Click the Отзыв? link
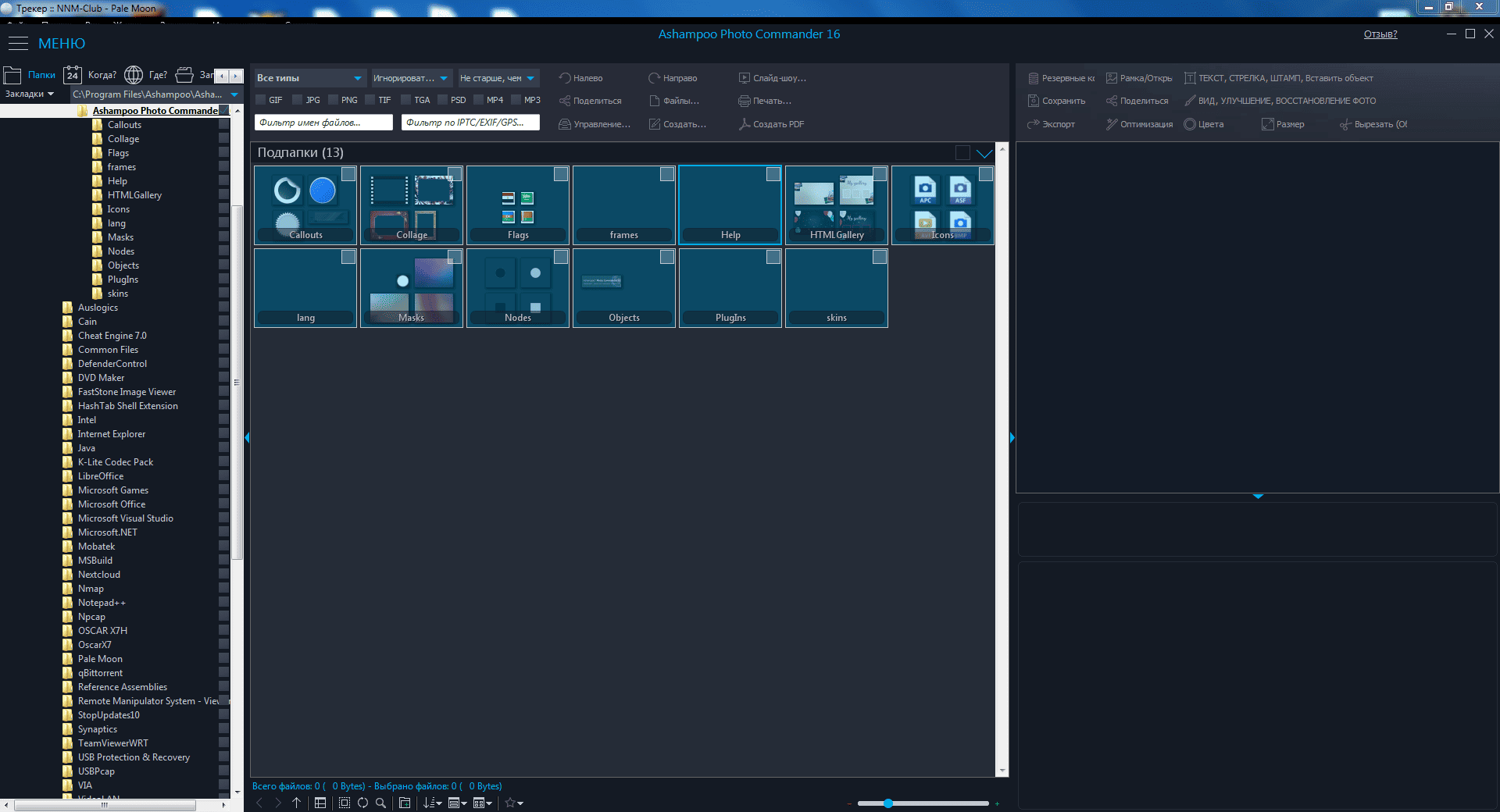The image size is (1500, 812). [1380, 34]
